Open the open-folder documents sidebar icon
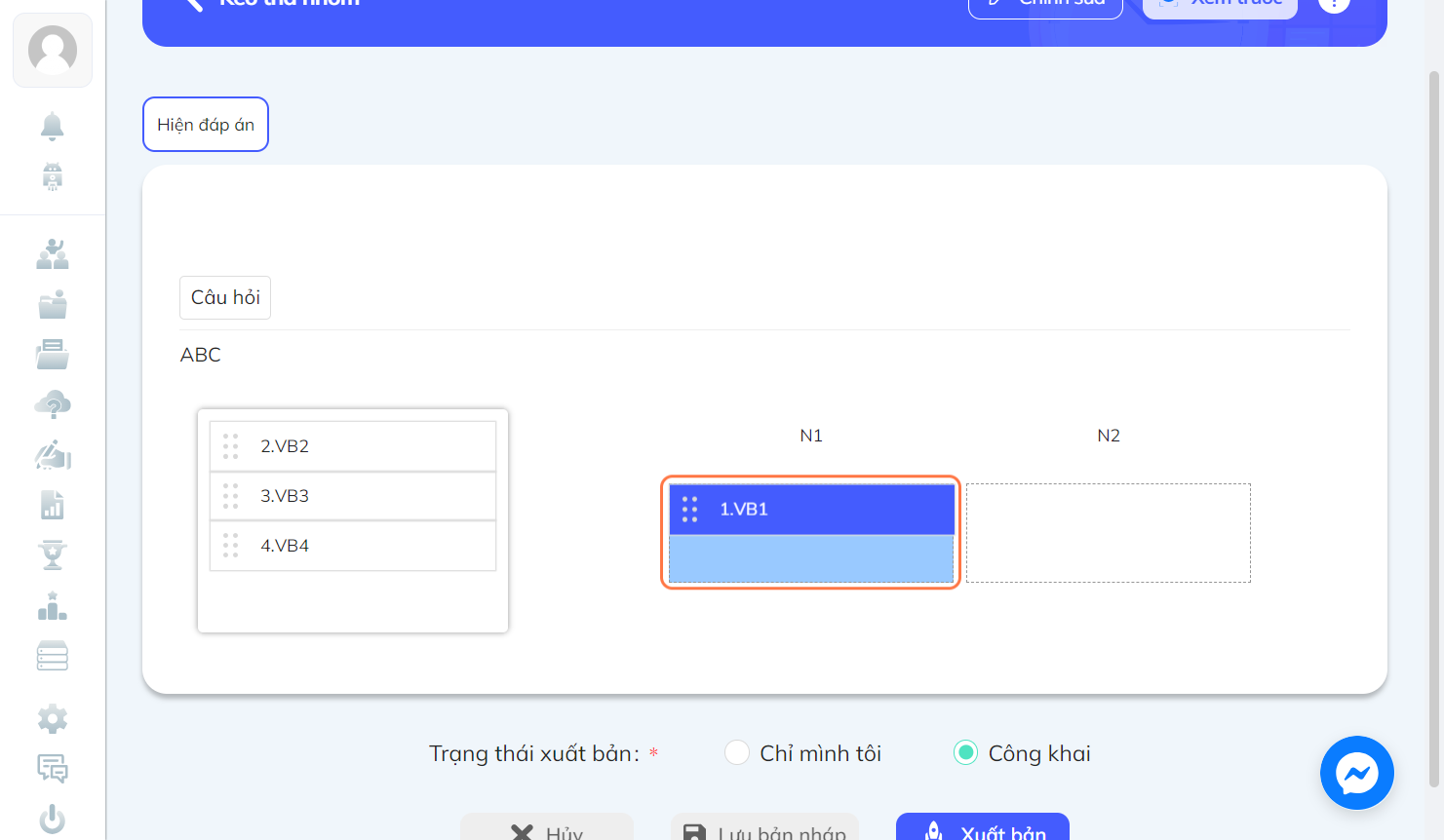The width and height of the screenshot is (1444, 840). (x=53, y=355)
